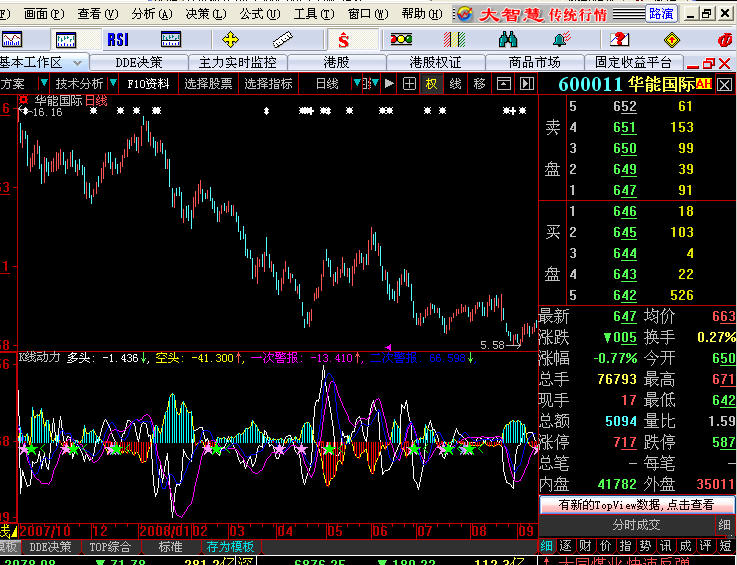Switch to the 商品市场 tab
This screenshot has width=737, height=565.
(x=534, y=63)
